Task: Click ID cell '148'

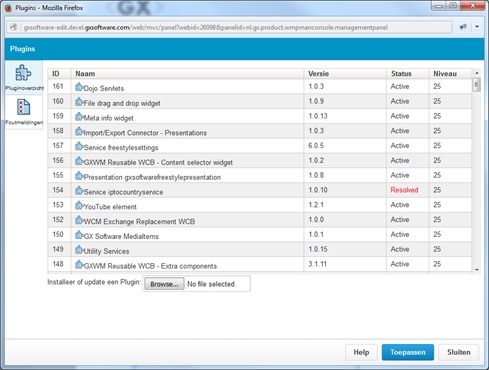Action: click(58, 264)
